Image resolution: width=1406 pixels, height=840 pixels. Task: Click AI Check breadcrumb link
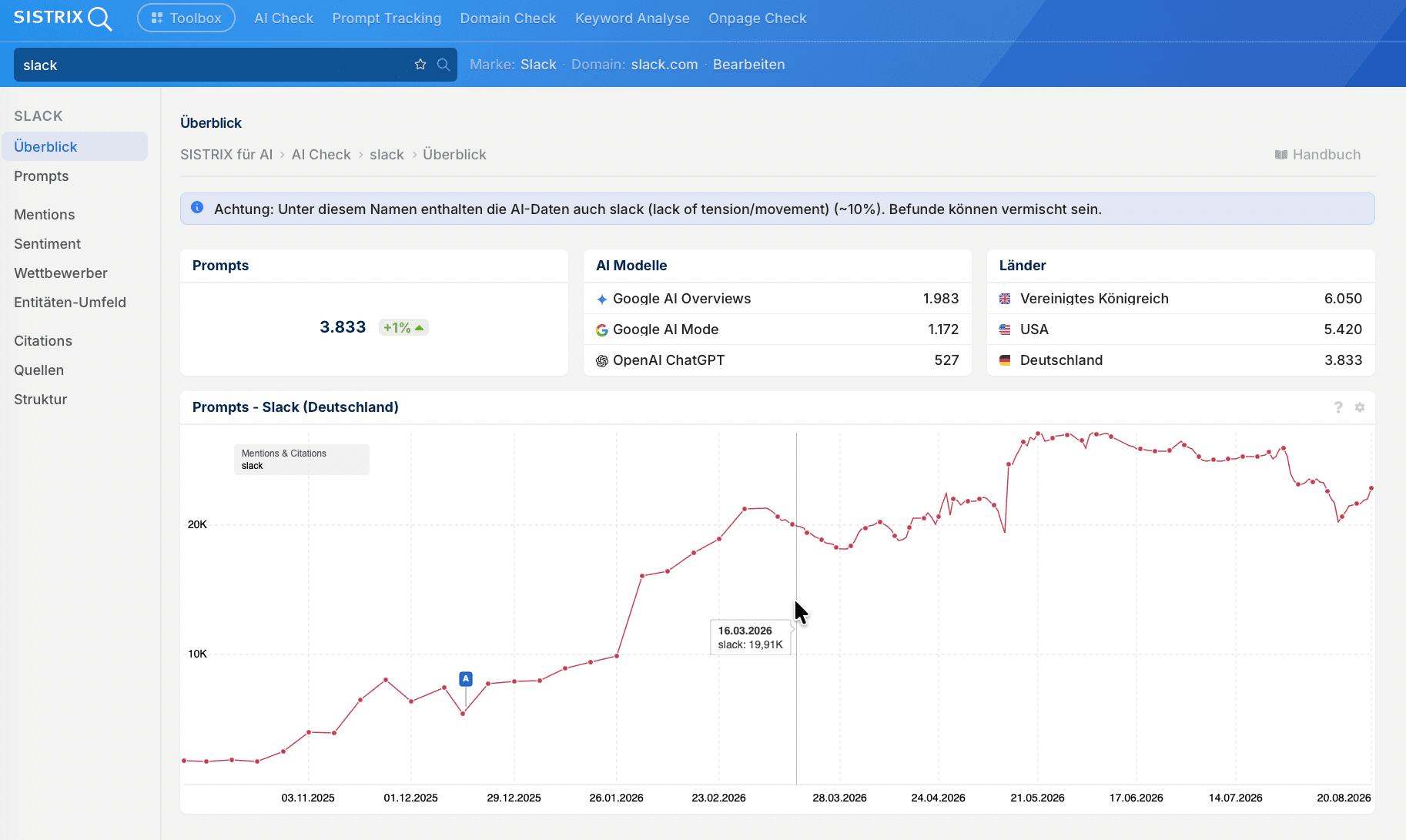tap(321, 155)
